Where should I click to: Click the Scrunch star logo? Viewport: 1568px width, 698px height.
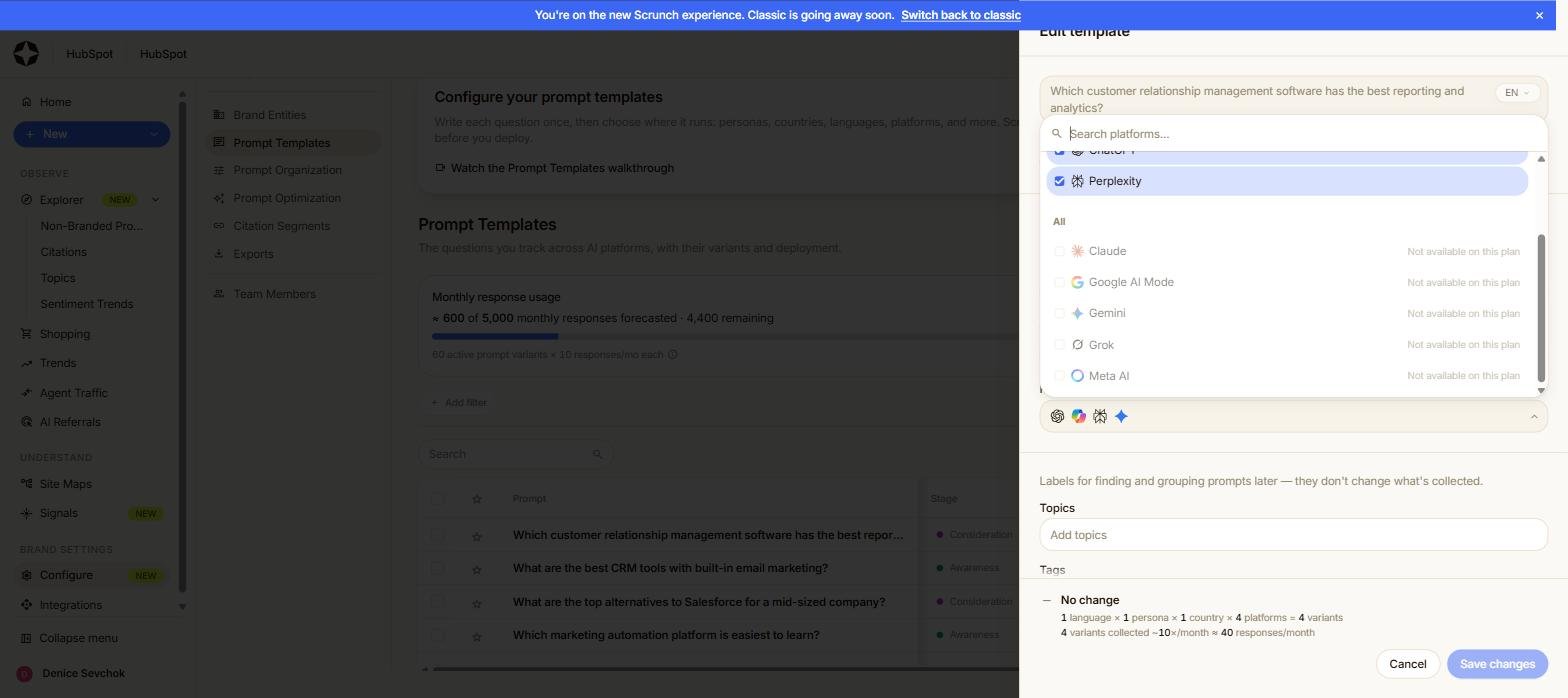[27, 54]
